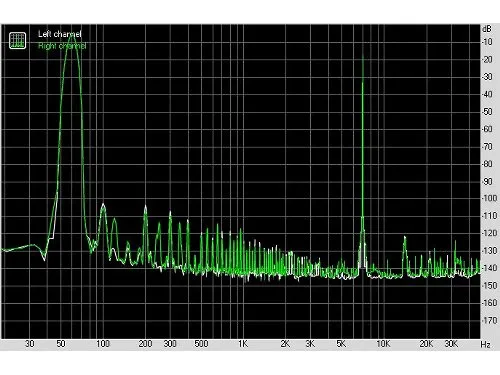Click the harmonic peak at 200 Hz
The width and height of the screenshot is (500, 375).
[145, 207]
